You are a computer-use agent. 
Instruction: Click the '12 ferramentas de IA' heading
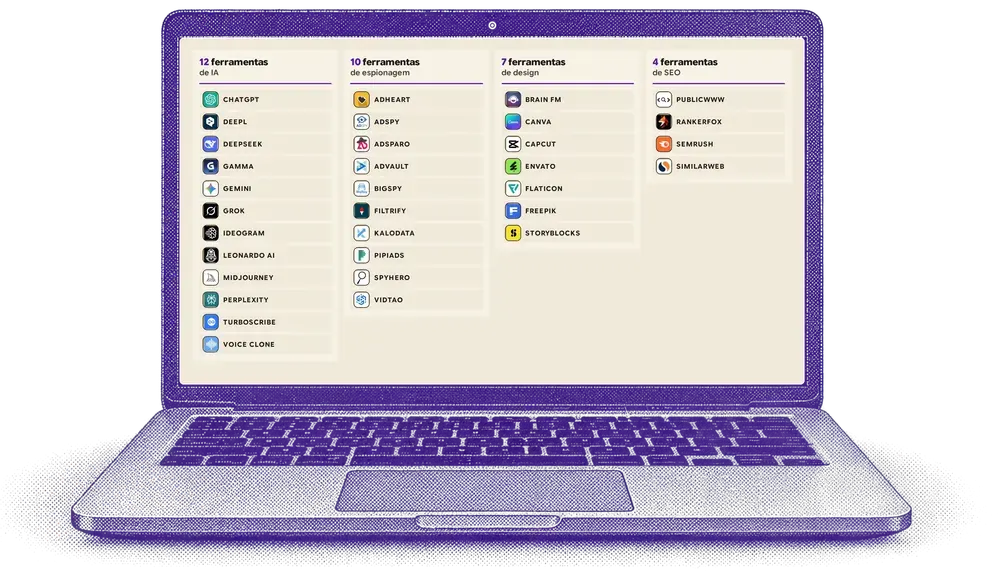click(x=233, y=67)
